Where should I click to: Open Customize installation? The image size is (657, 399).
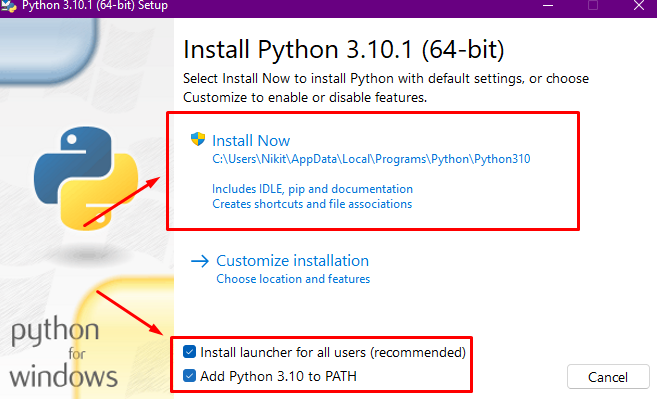pos(292,261)
